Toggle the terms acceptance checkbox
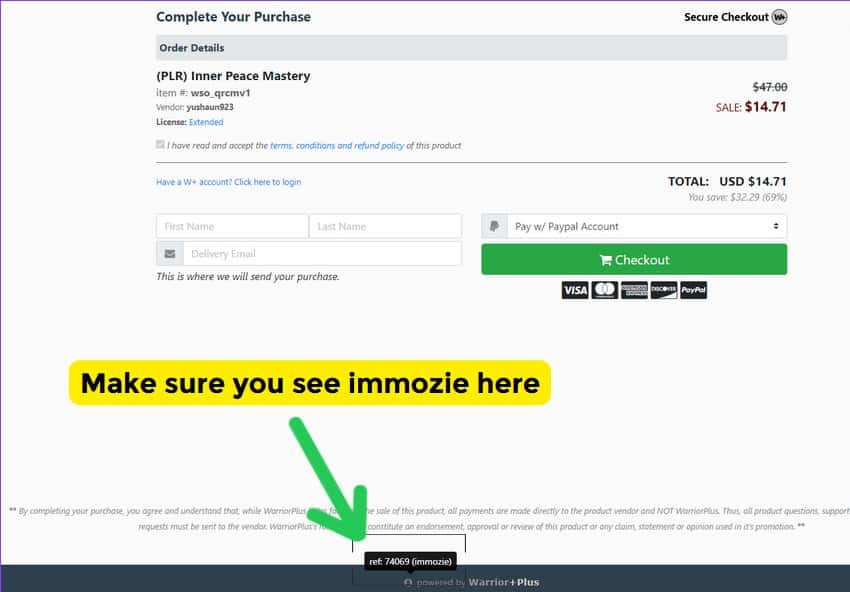The width and height of the screenshot is (850, 592). point(160,144)
